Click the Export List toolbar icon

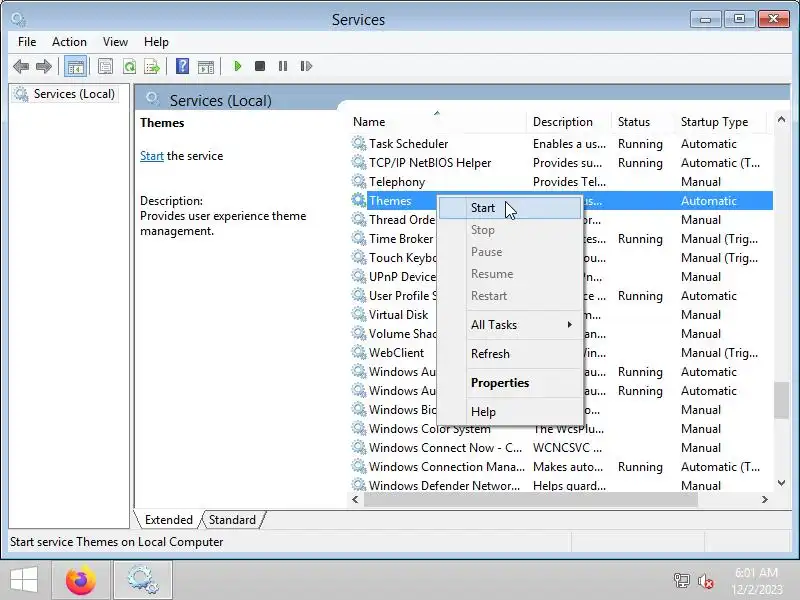[x=152, y=66]
